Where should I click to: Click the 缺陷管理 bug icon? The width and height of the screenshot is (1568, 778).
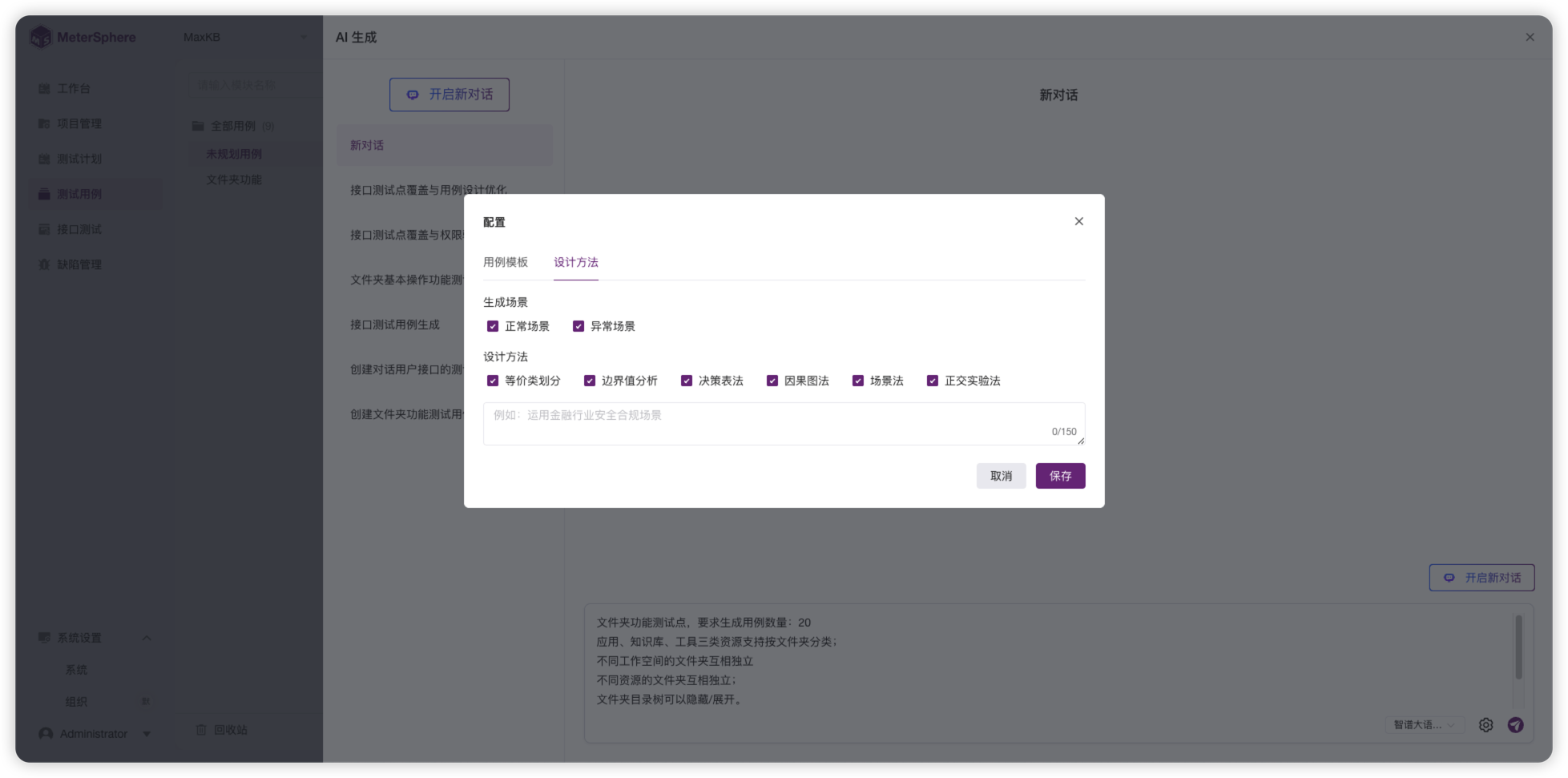pyautogui.click(x=44, y=264)
